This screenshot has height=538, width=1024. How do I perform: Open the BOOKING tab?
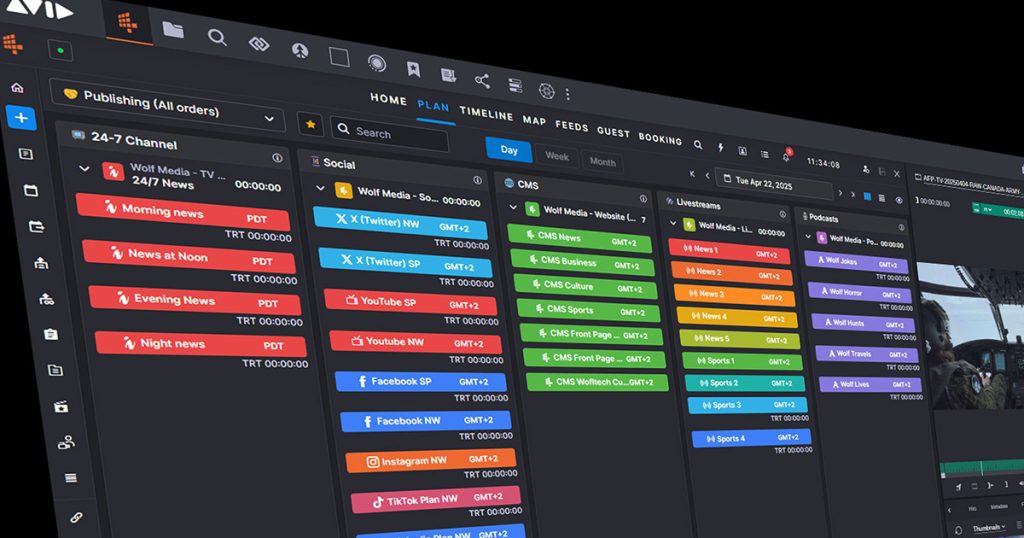click(660, 139)
